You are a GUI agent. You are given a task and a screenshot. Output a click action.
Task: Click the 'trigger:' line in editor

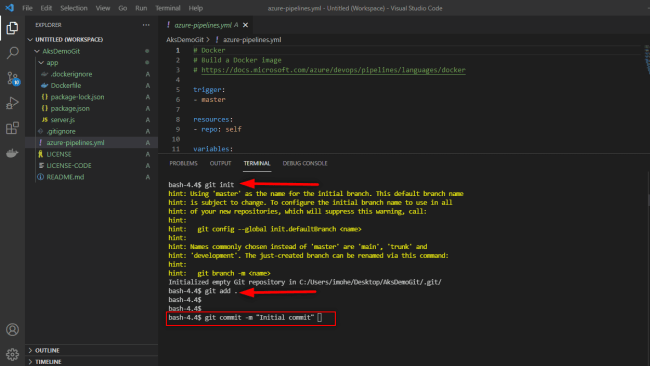[x=209, y=90]
